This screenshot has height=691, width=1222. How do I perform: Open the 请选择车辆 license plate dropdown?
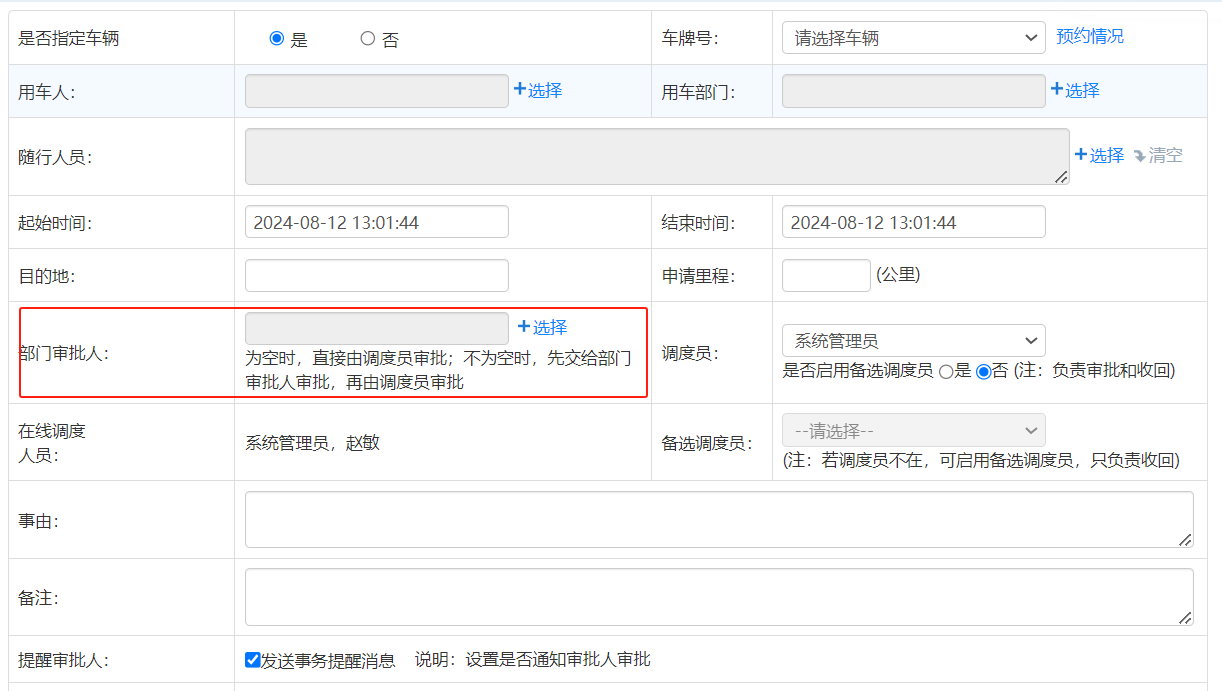(913, 38)
